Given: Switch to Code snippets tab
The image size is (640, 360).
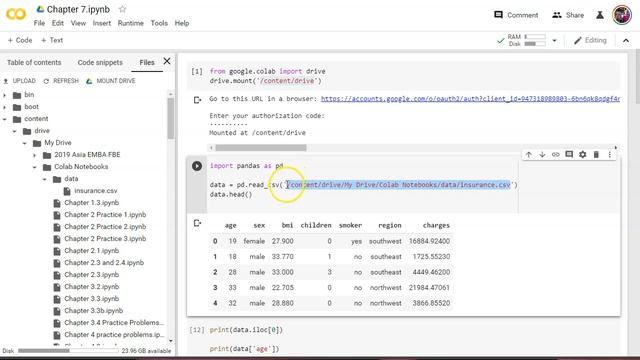Looking at the screenshot, I should click(x=100, y=62).
